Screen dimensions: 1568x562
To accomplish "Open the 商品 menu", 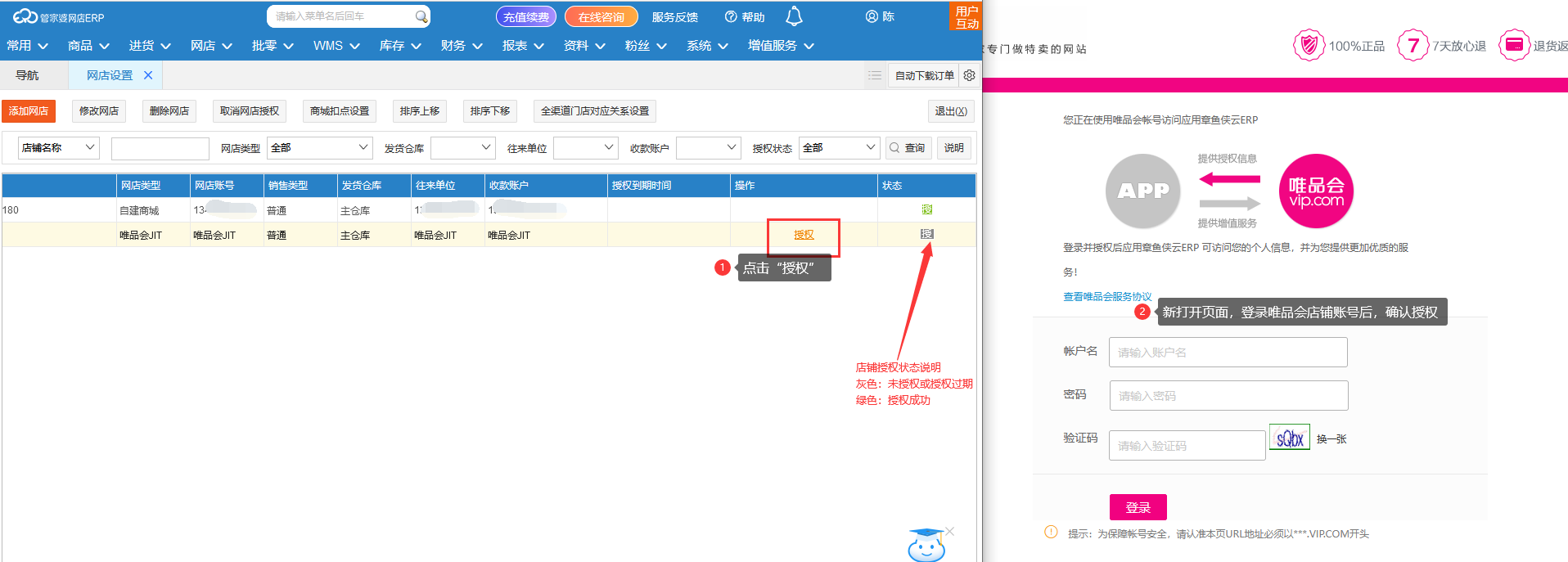I will coord(88,46).
